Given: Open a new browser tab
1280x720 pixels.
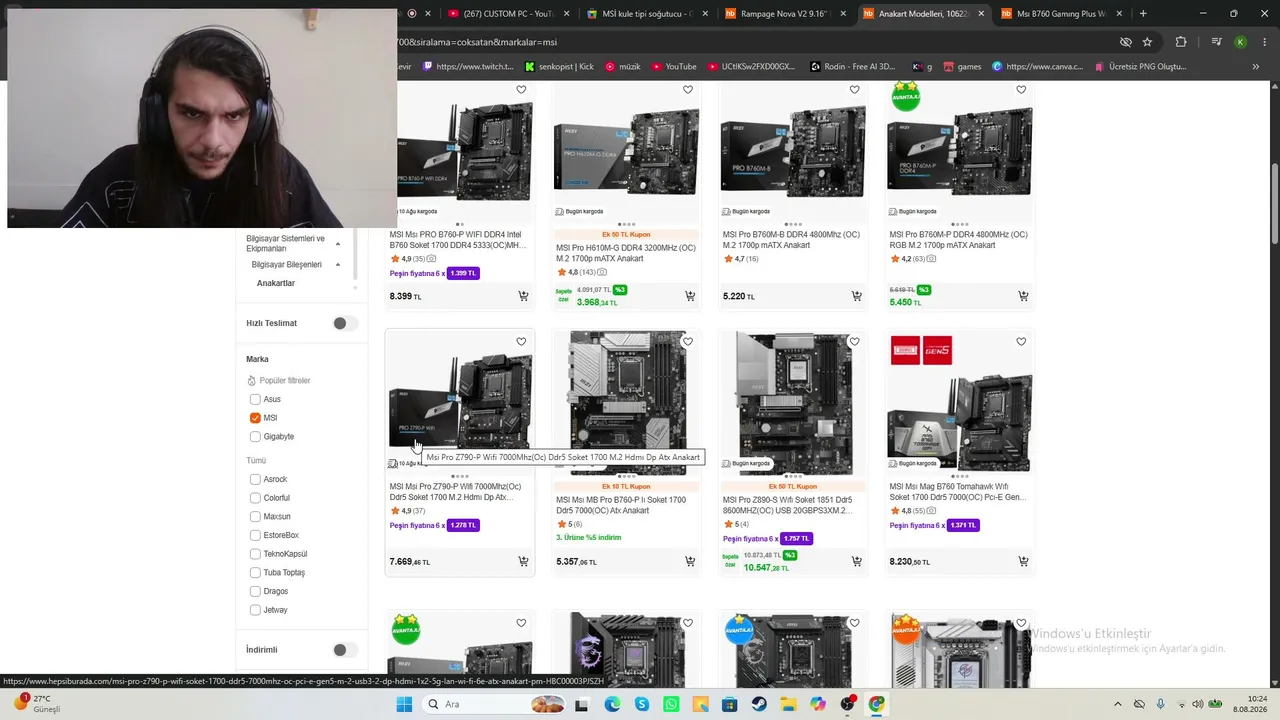Looking at the screenshot, I should tap(1143, 14).
